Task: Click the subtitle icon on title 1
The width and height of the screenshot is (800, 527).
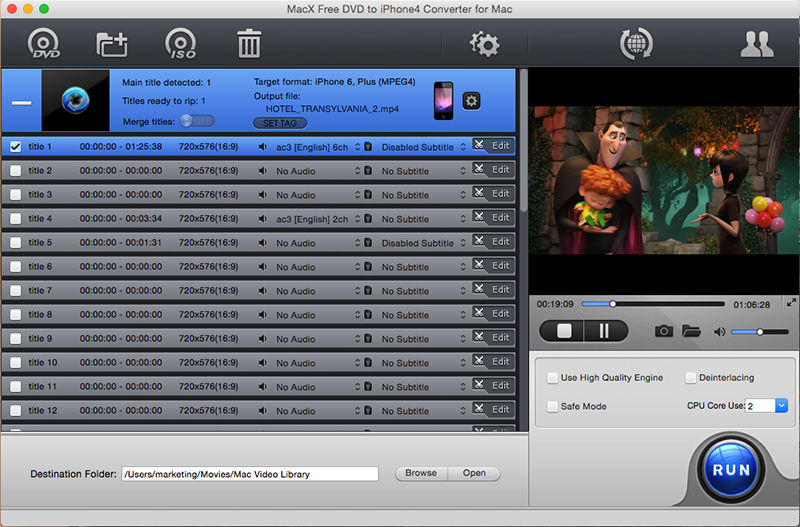Action: pyautogui.click(x=368, y=146)
